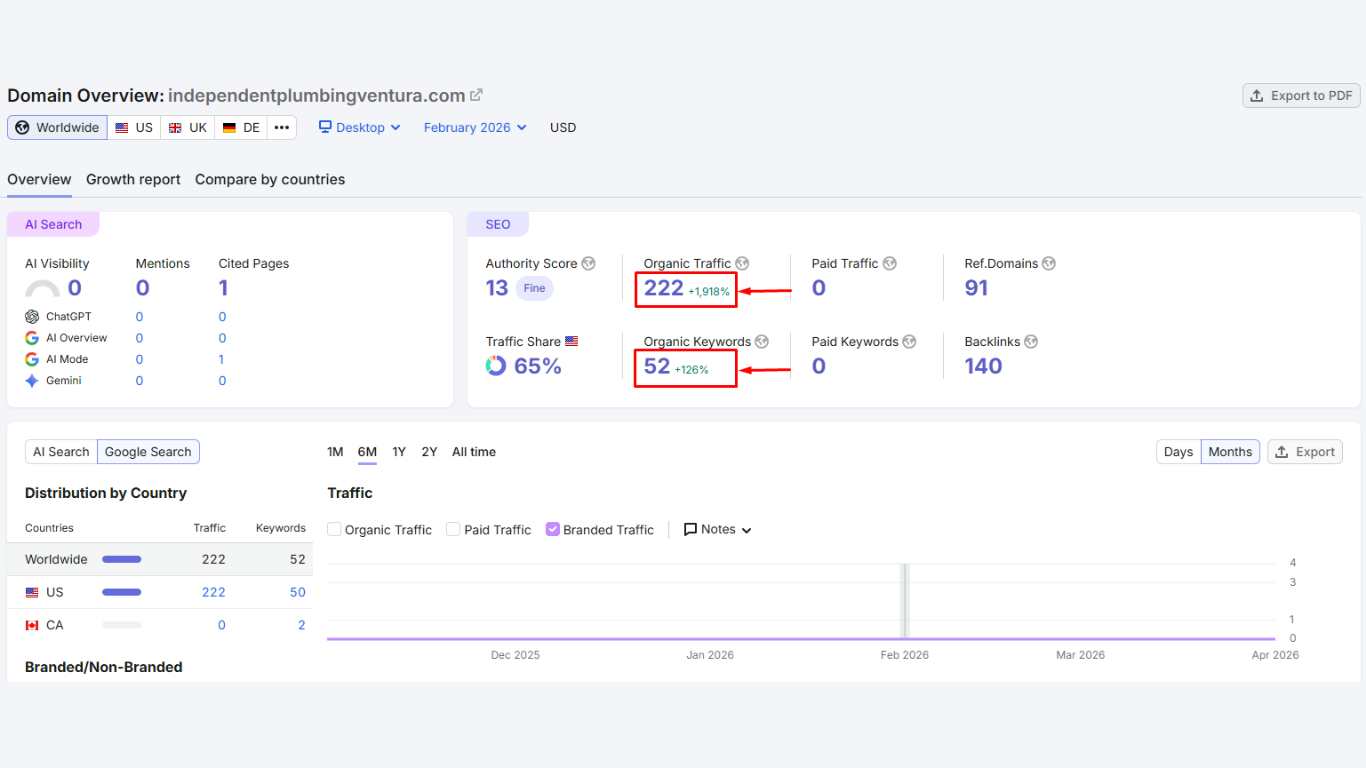Enable the Organic Traffic checkbox
The height and width of the screenshot is (768, 1366).
coord(335,529)
